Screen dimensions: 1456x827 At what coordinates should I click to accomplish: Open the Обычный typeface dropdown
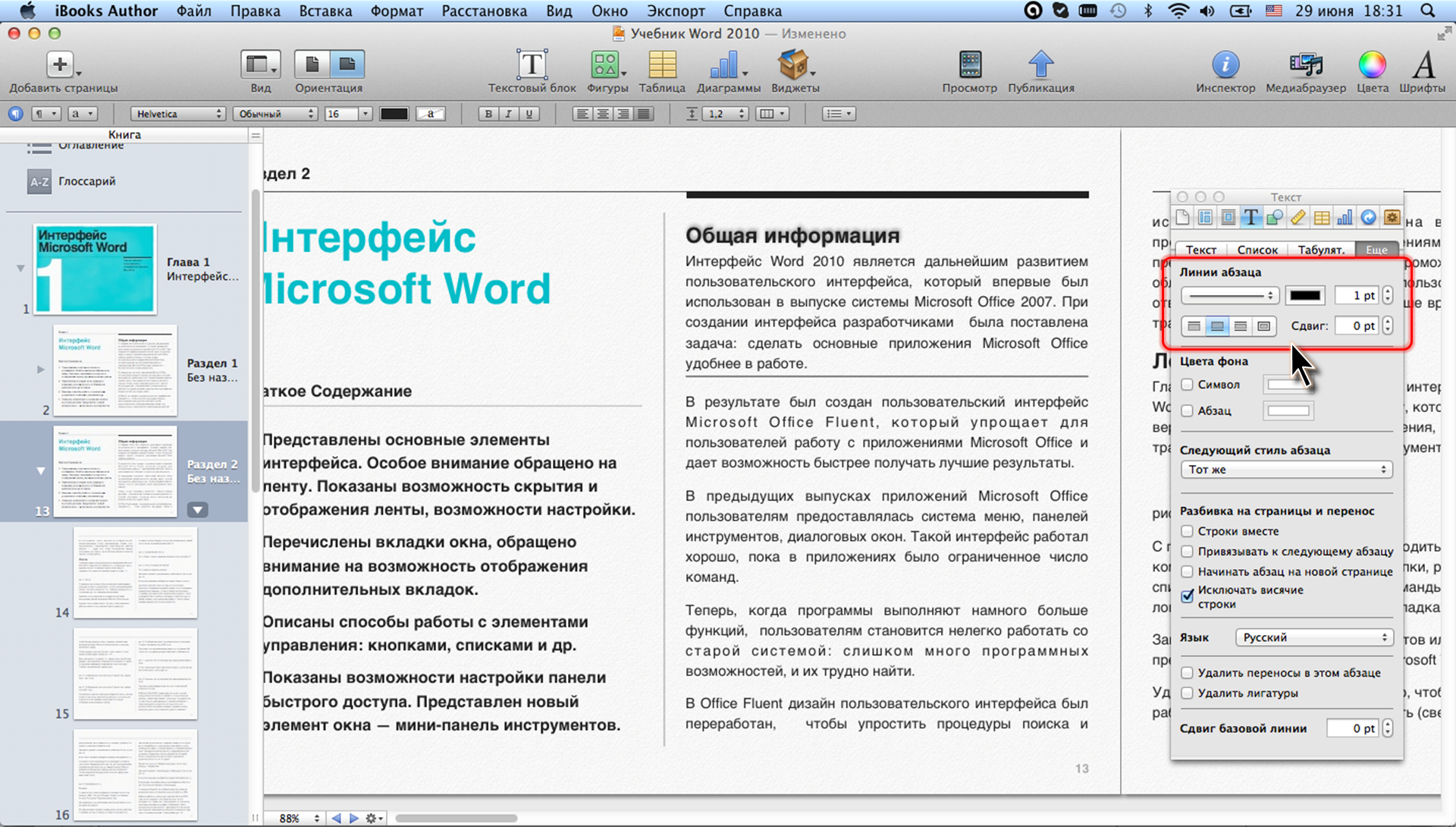pyautogui.click(x=275, y=114)
